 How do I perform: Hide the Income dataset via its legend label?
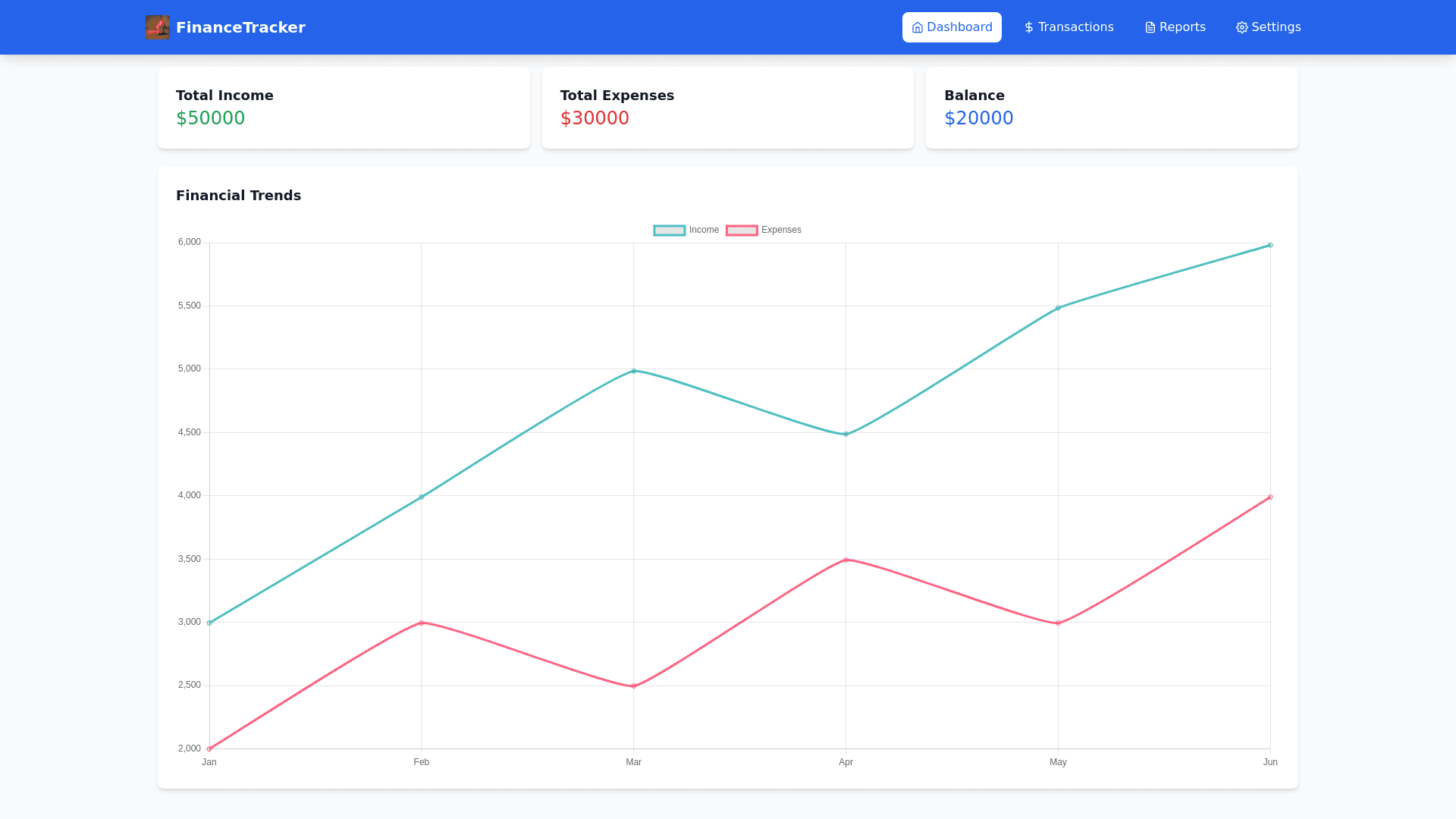(x=704, y=230)
